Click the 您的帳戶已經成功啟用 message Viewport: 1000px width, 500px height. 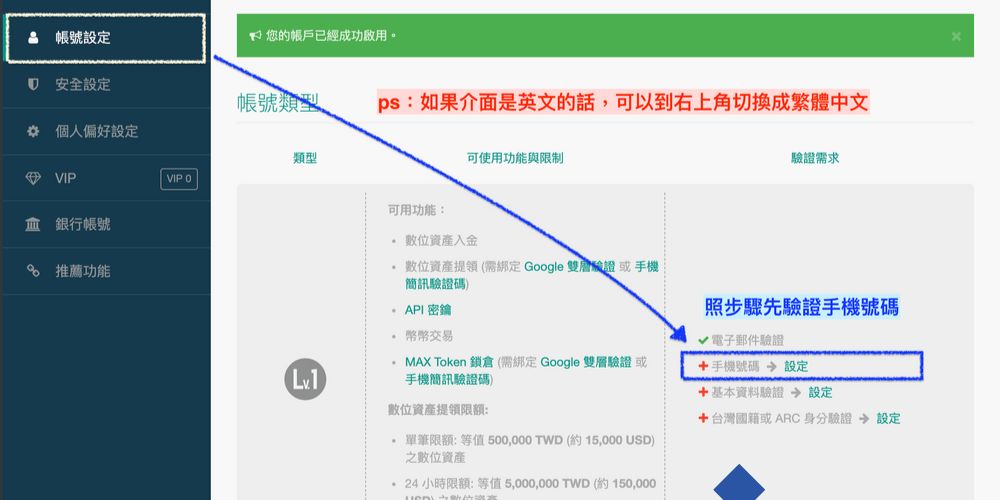[331, 36]
